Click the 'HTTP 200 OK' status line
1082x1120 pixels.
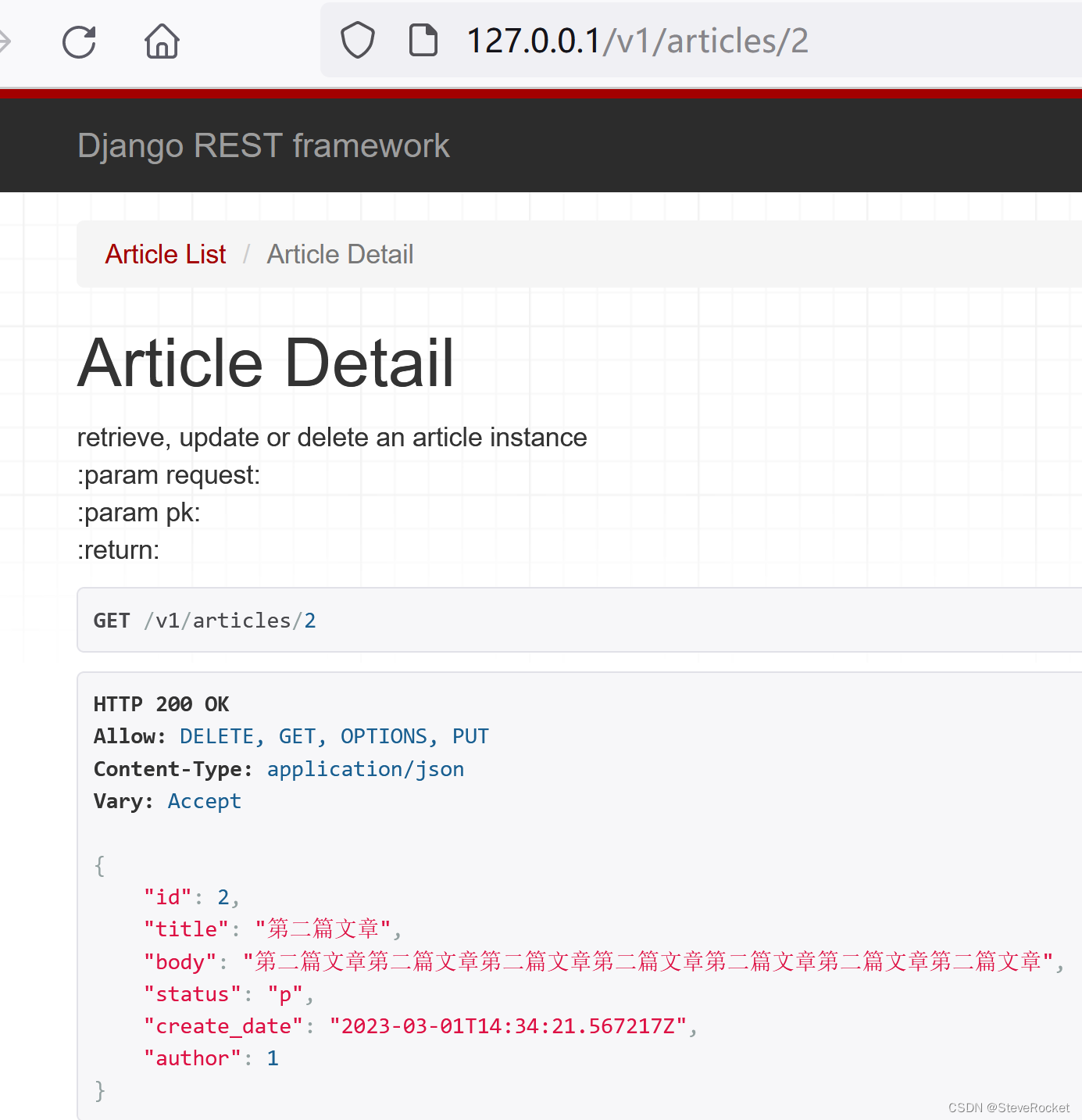tap(161, 704)
